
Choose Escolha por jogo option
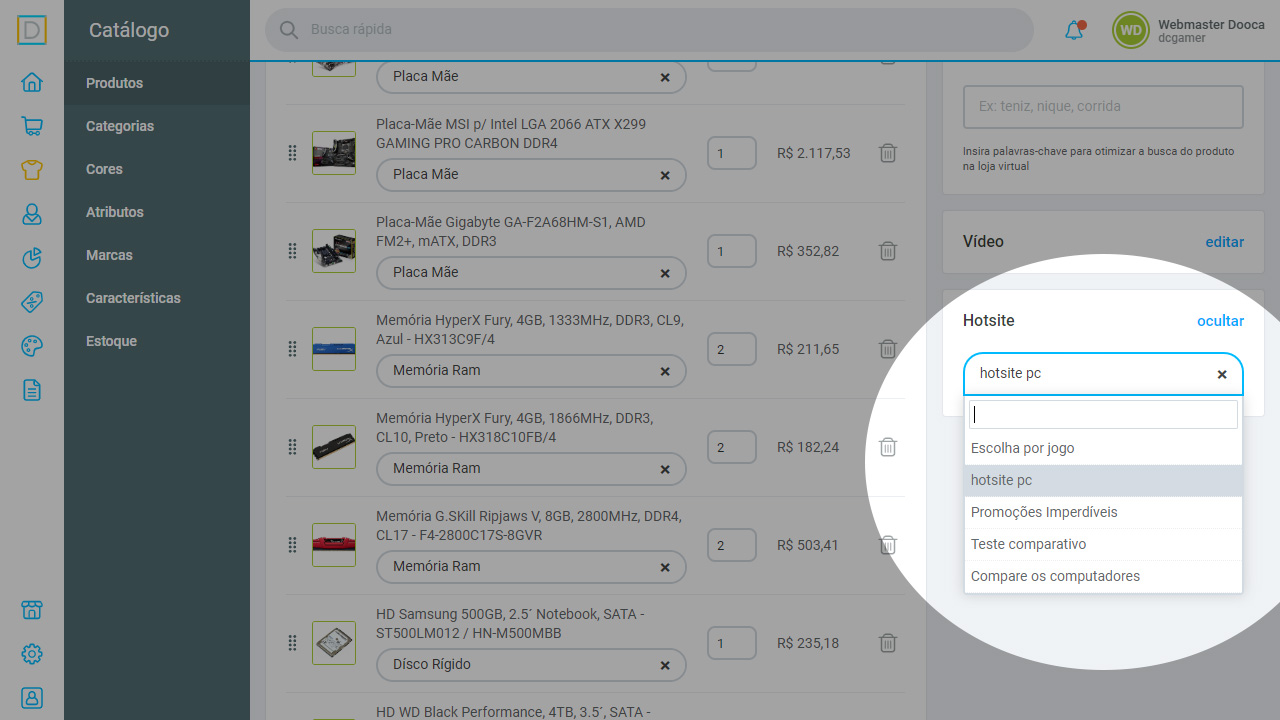click(x=1103, y=448)
